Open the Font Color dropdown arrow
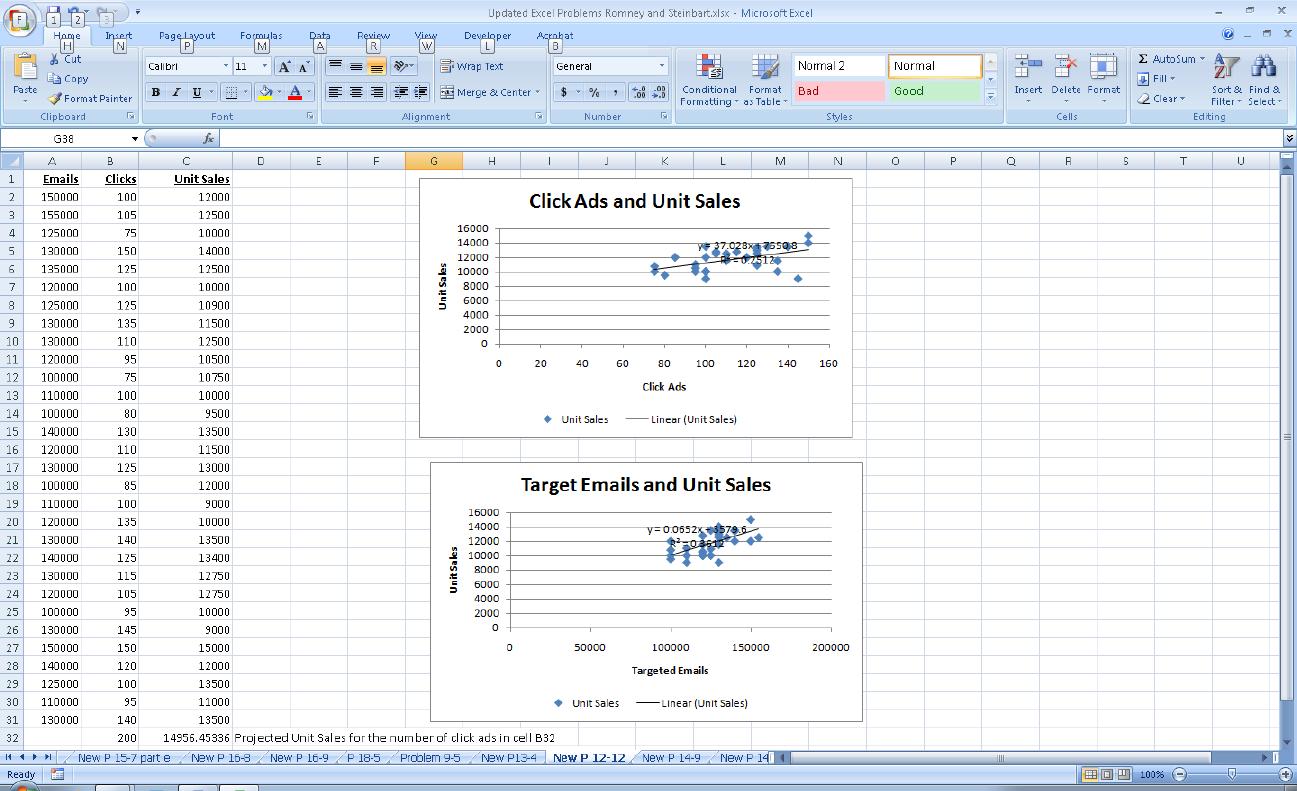This screenshot has height=791, width=1297. coord(310,92)
